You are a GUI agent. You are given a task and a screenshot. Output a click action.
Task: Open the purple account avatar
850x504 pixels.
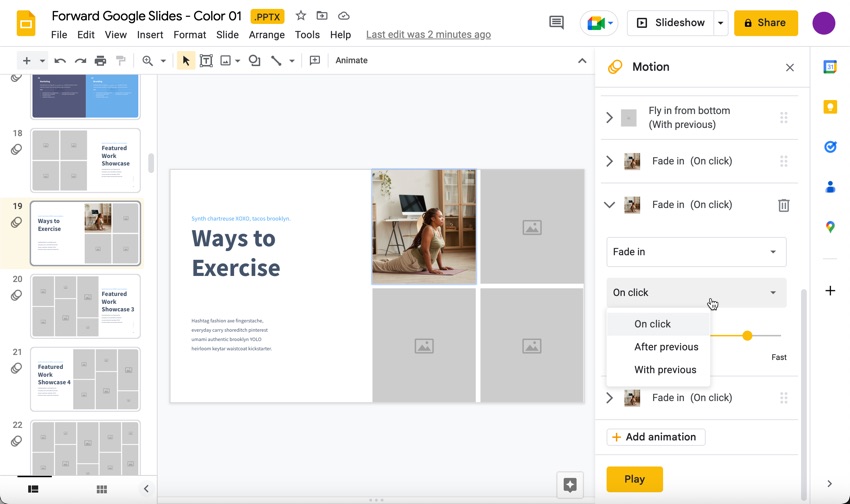(x=823, y=23)
